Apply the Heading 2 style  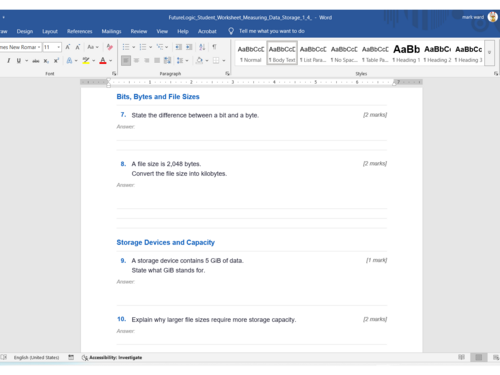pos(437,53)
